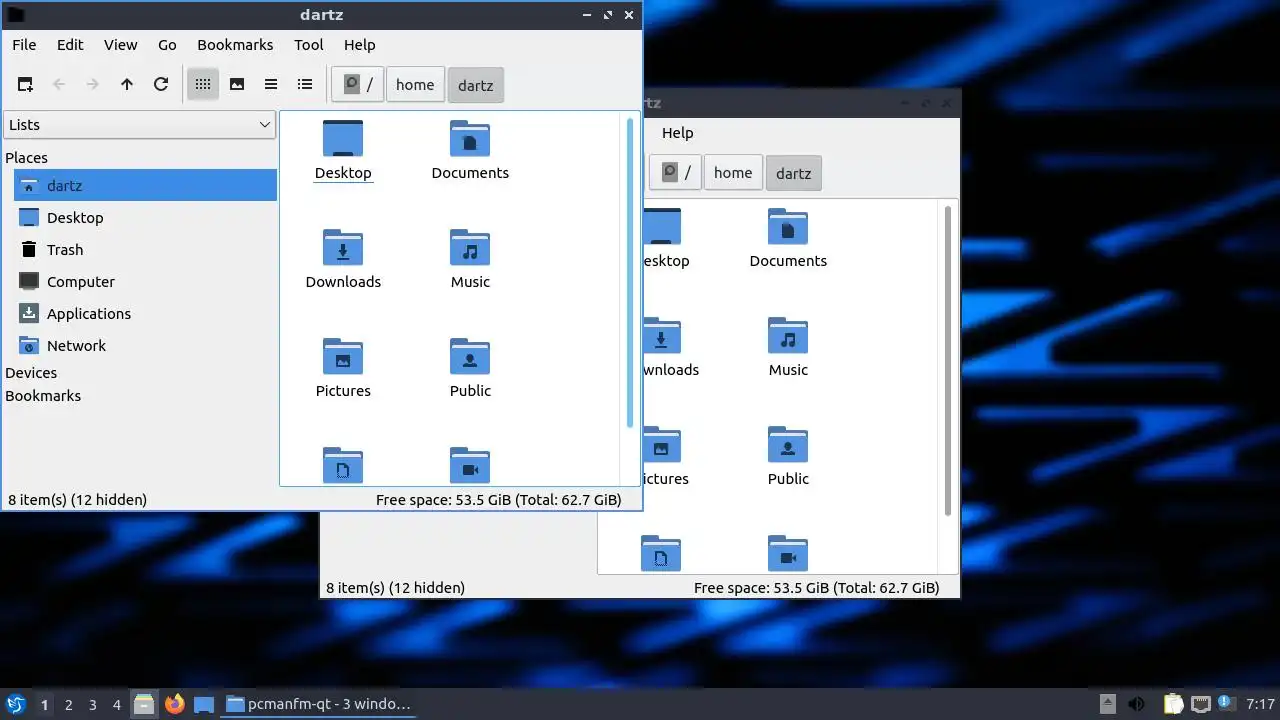Click root '/' path button in front window
The height and width of the screenshot is (720, 1280).
(358, 85)
